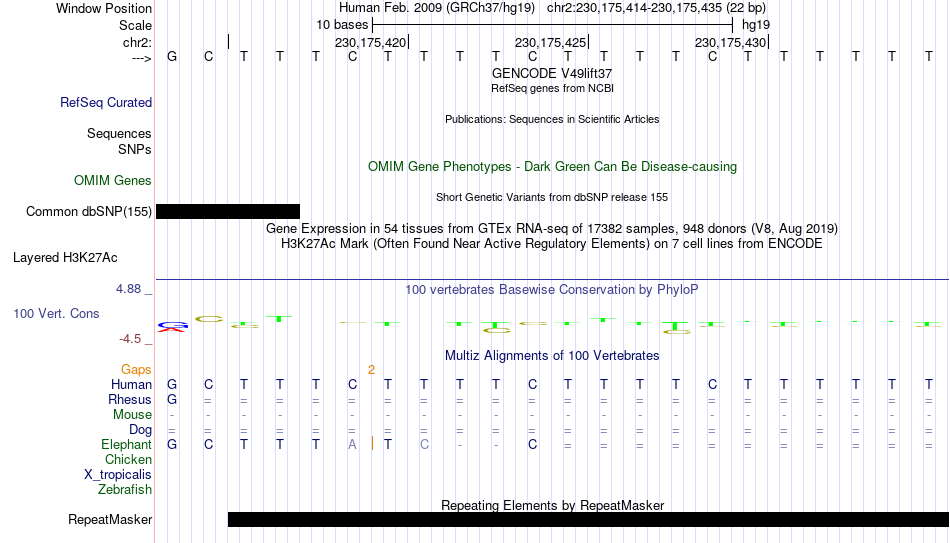
Task: Click the black RepeatMasker repeat element bar
Action: tap(588, 519)
